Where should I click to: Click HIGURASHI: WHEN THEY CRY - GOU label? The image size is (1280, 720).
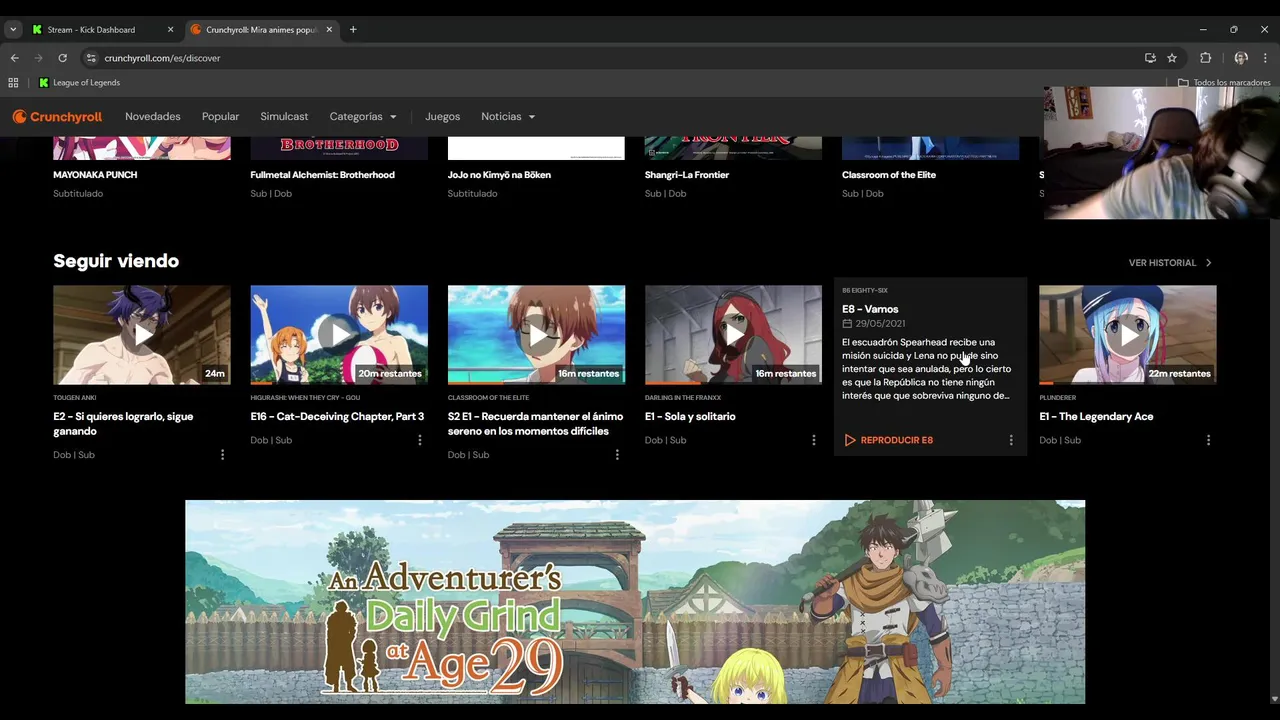coord(305,398)
